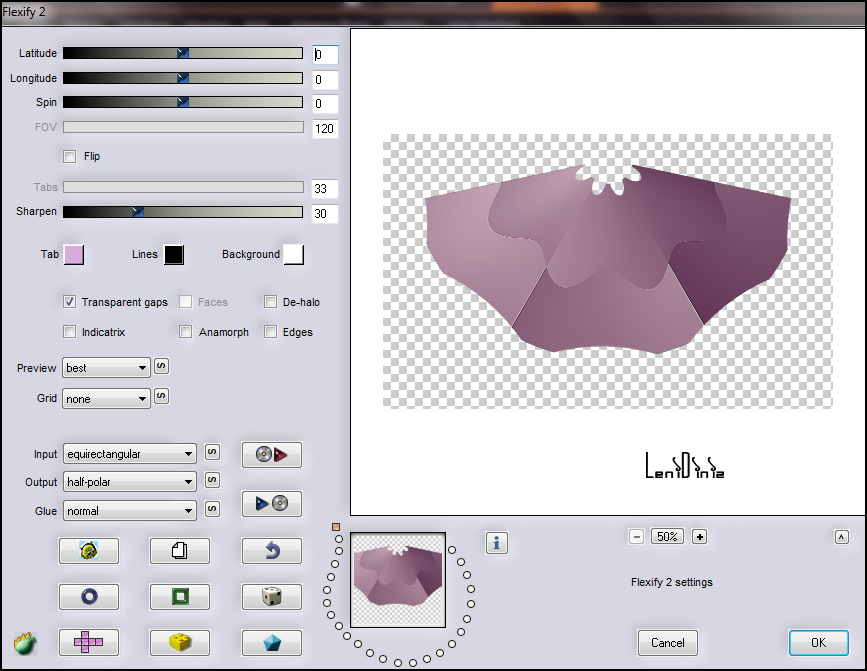
Task: Enable the Flip checkbox
Action: pyautogui.click(x=70, y=156)
